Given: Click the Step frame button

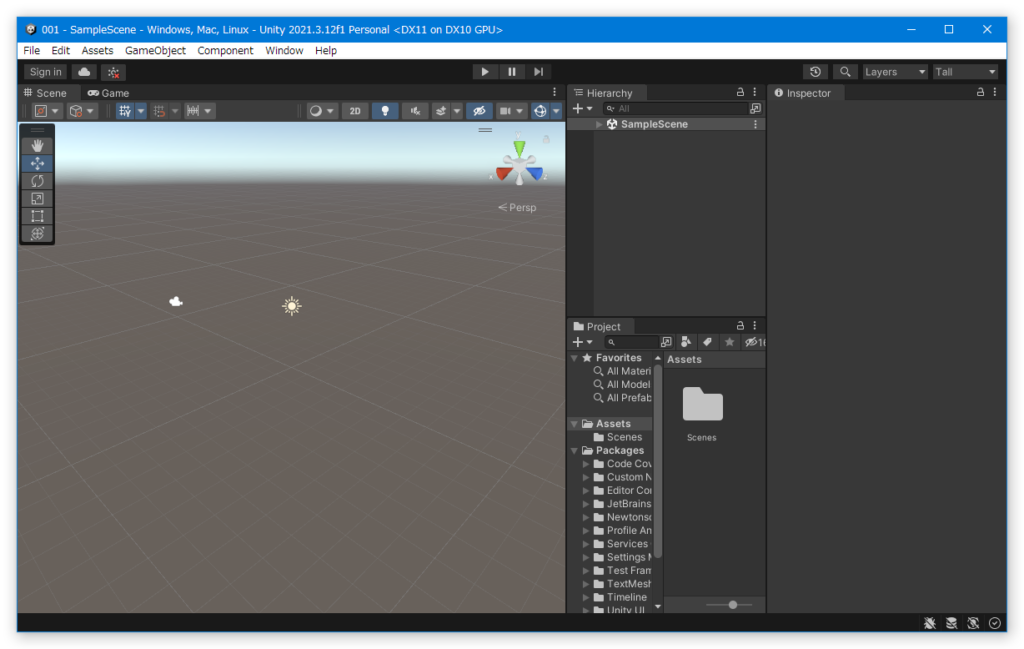Looking at the screenshot, I should pos(538,72).
